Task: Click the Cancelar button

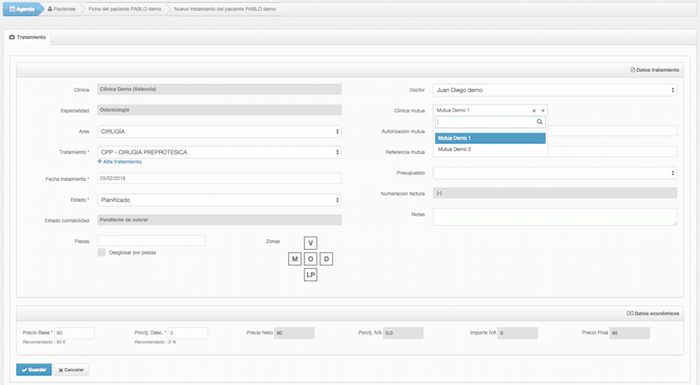Action: tap(71, 370)
